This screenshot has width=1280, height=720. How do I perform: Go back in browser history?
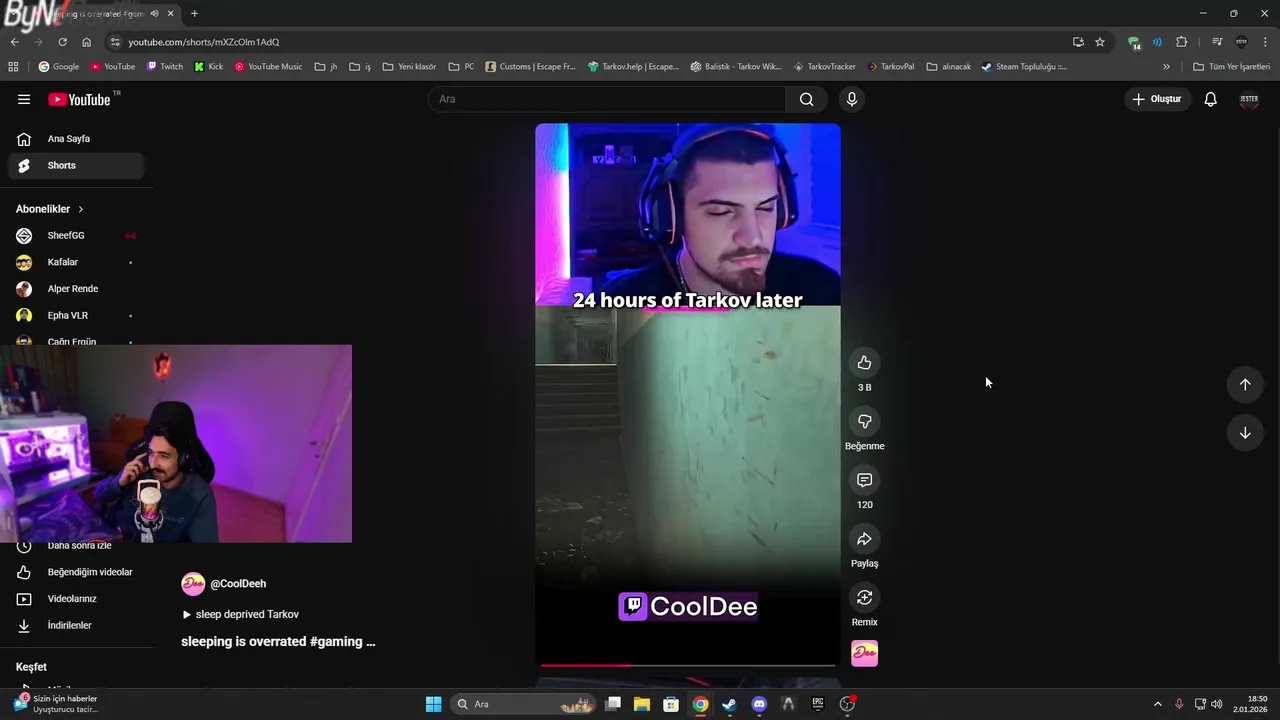[14, 42]
